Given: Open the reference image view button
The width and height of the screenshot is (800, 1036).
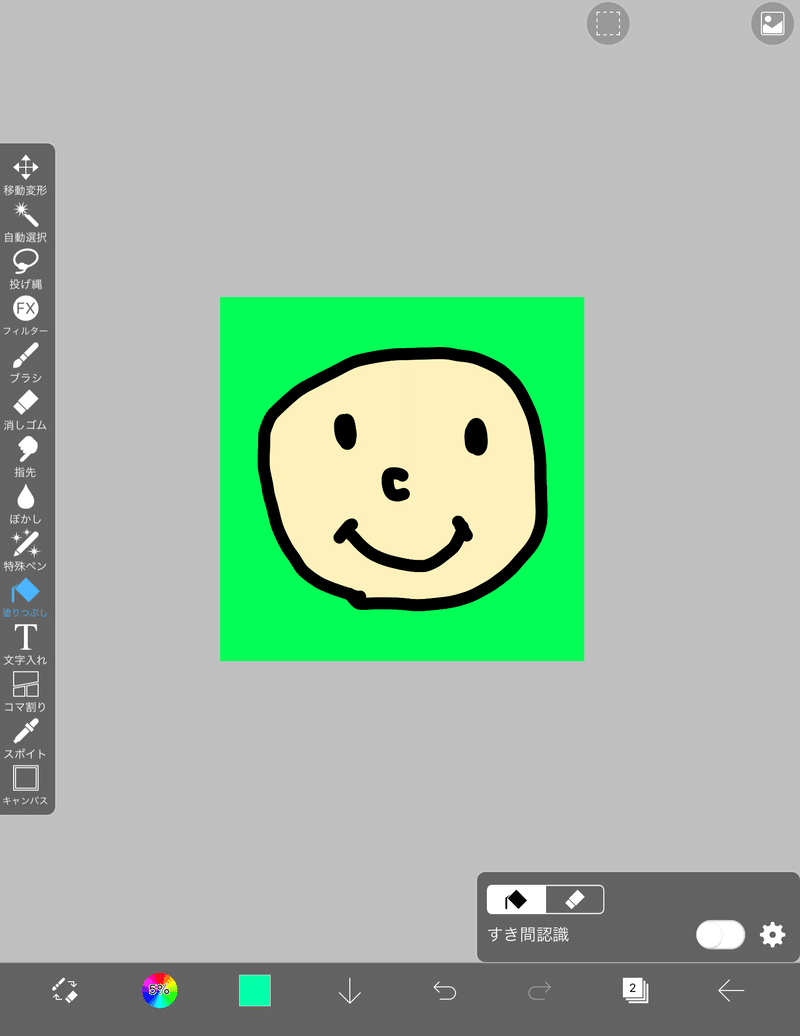Looking at the screenshot, I should click(x=772, y=24).
